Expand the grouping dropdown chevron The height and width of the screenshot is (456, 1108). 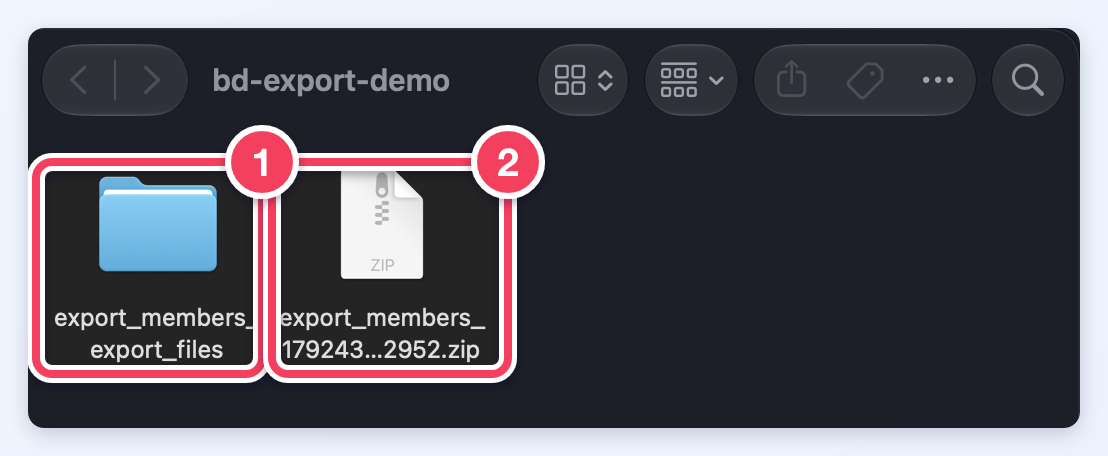(x=716, y=81)
